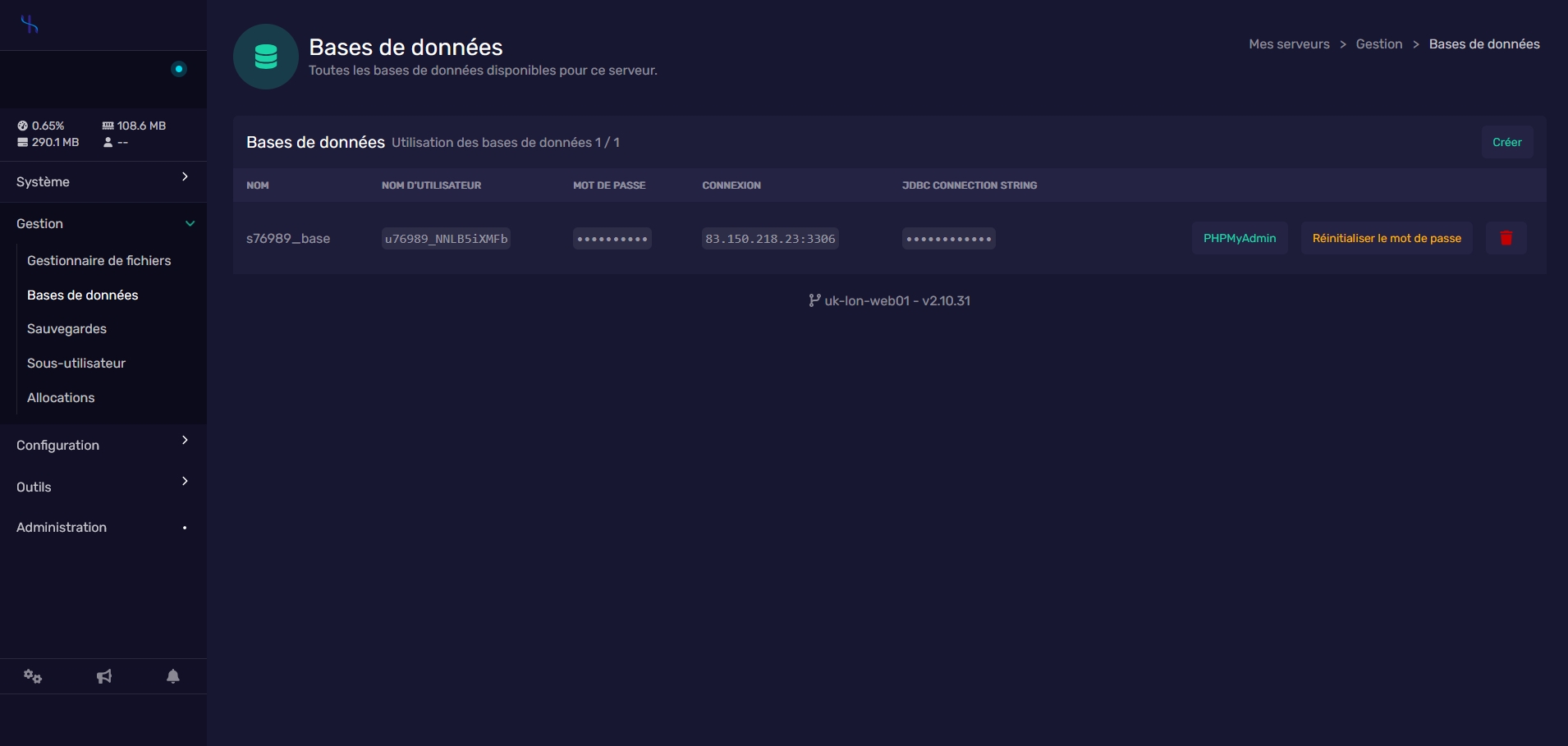
Task: Expand the Outils menu section
Action: [103, 487]
